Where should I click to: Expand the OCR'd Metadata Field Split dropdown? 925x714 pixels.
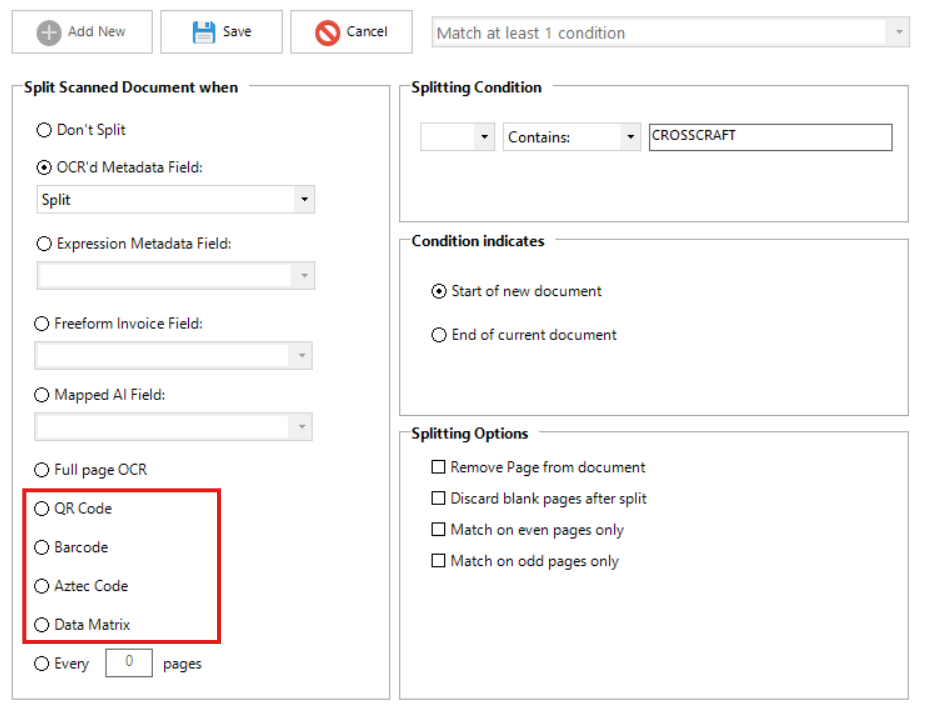click(x=303, y=200)
